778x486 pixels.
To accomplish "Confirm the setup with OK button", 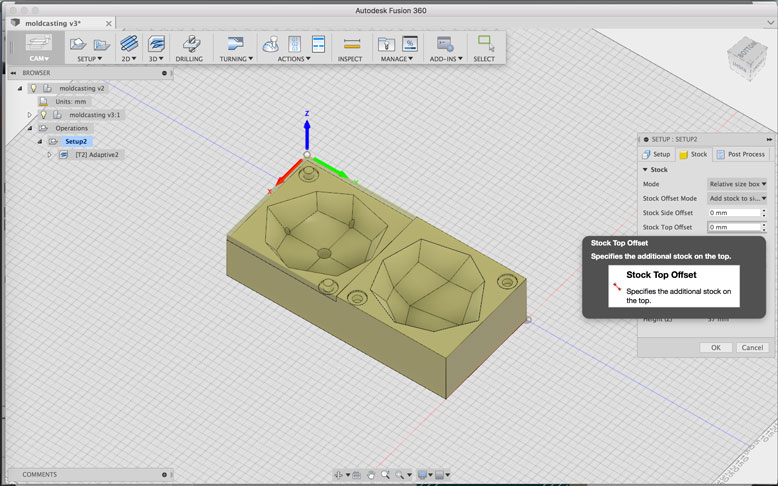I will (715, 347).
